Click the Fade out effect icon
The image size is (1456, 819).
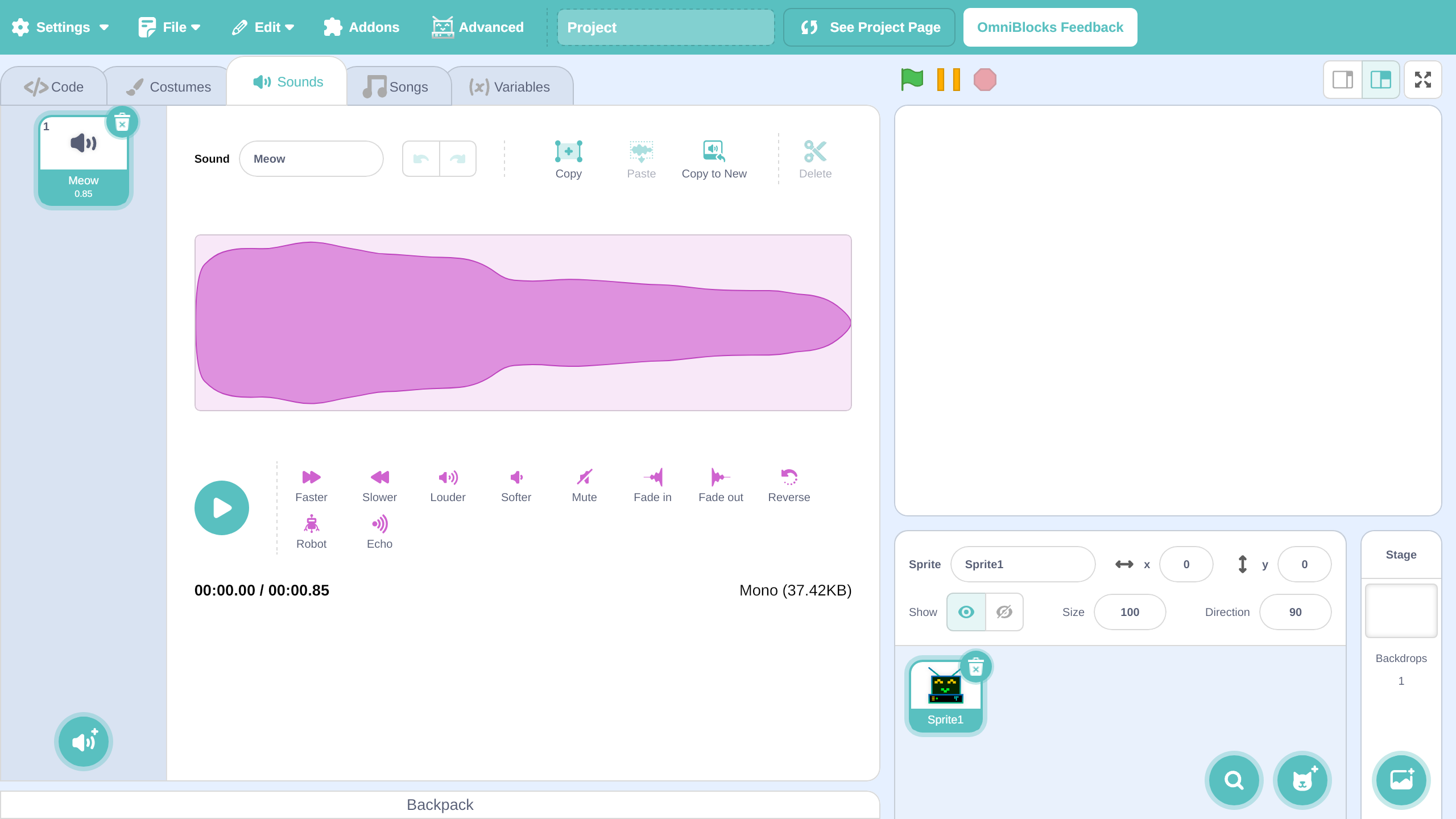(x=720, y=477)
